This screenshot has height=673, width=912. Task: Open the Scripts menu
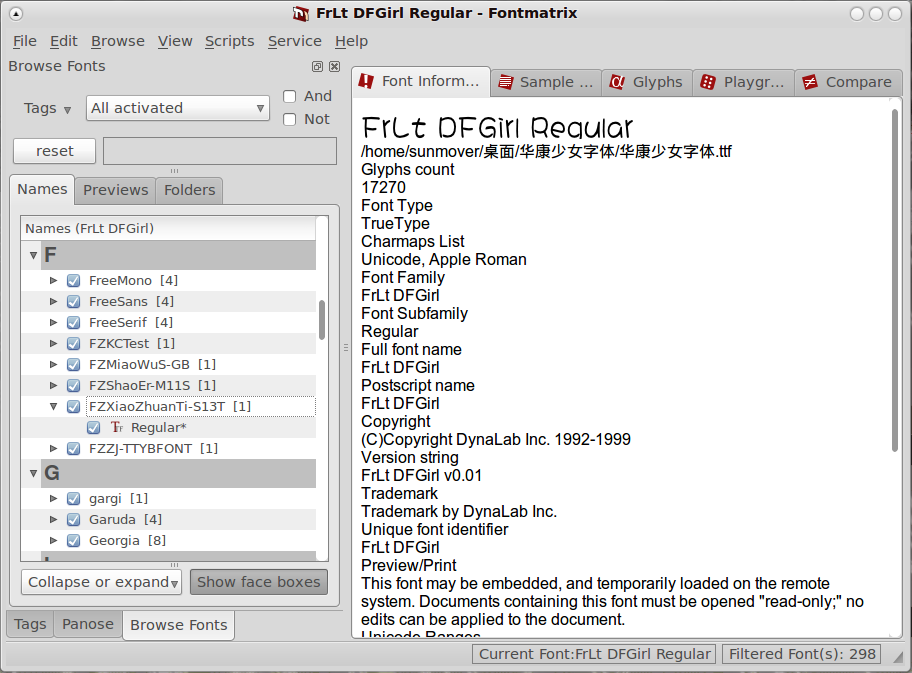229,41
